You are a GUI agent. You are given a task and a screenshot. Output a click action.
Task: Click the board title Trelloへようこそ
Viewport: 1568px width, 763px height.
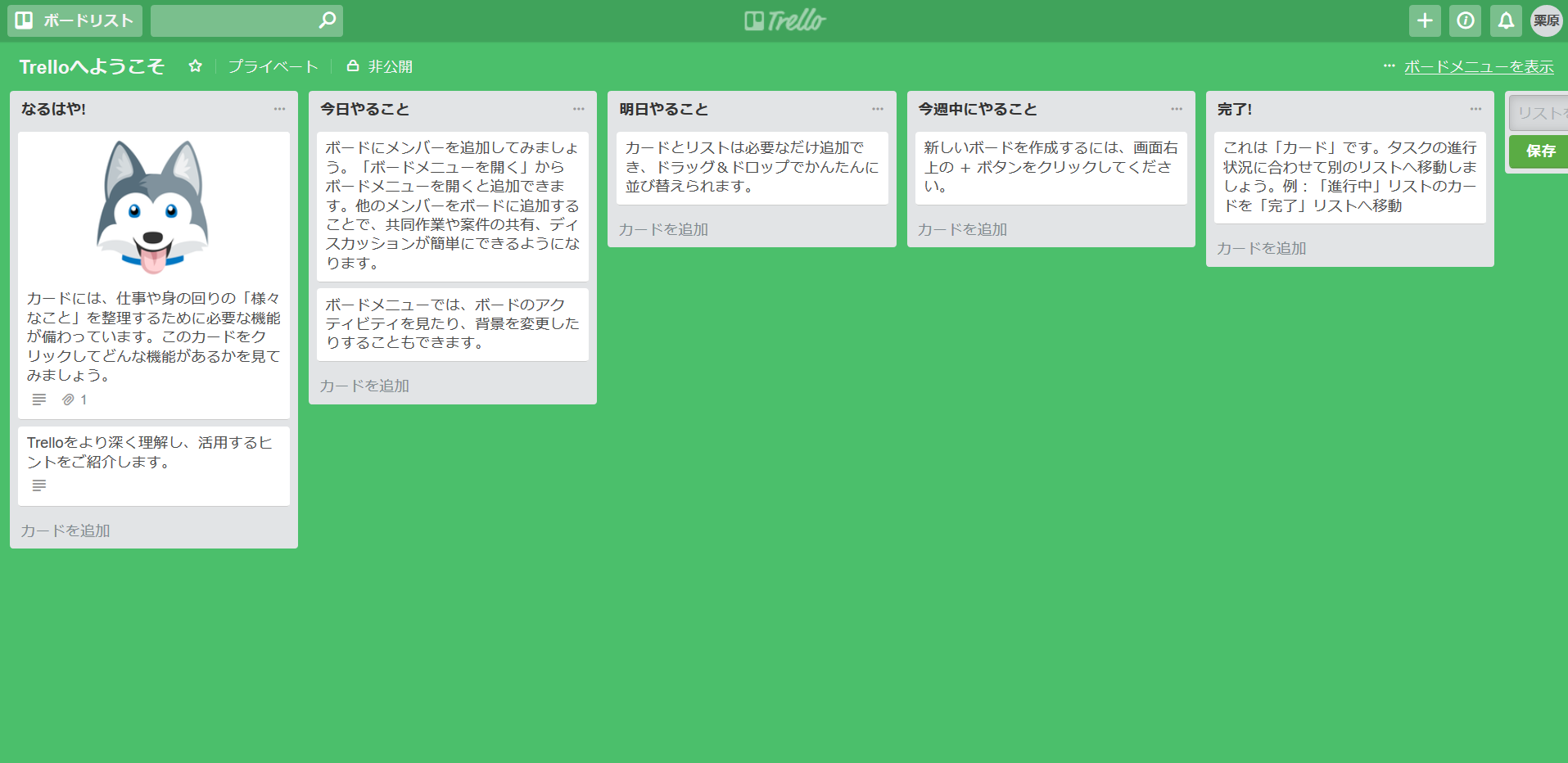(x=92, y=66)
